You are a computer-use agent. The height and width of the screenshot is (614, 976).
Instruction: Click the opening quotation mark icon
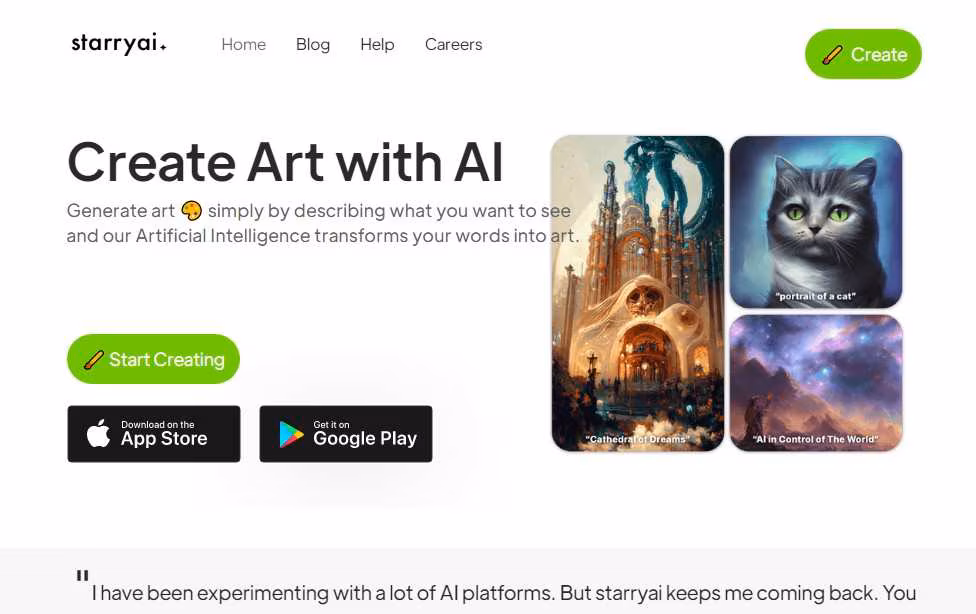pos(82,575)
